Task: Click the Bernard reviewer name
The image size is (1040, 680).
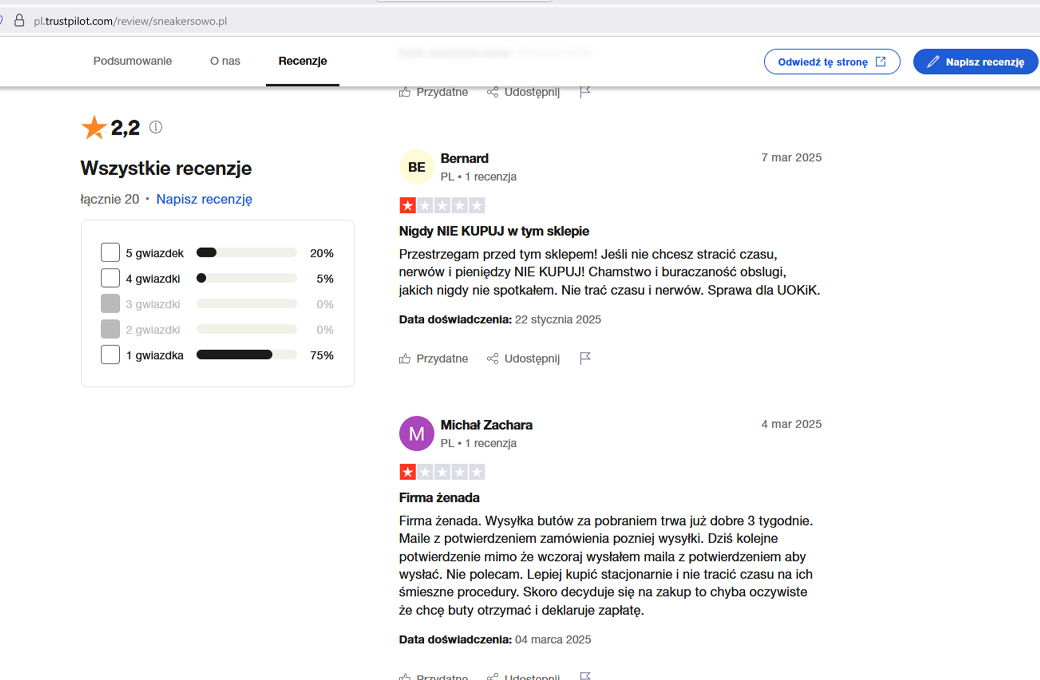Action: [x=464, y=159]
